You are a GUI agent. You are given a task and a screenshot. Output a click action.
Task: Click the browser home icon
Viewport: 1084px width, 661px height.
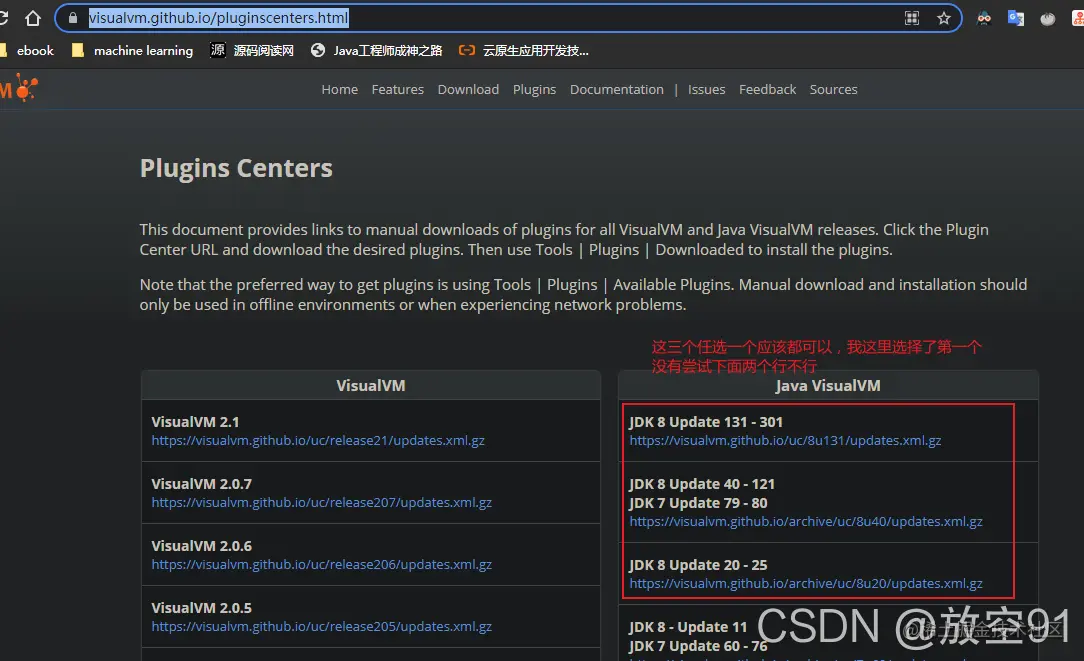32,18
